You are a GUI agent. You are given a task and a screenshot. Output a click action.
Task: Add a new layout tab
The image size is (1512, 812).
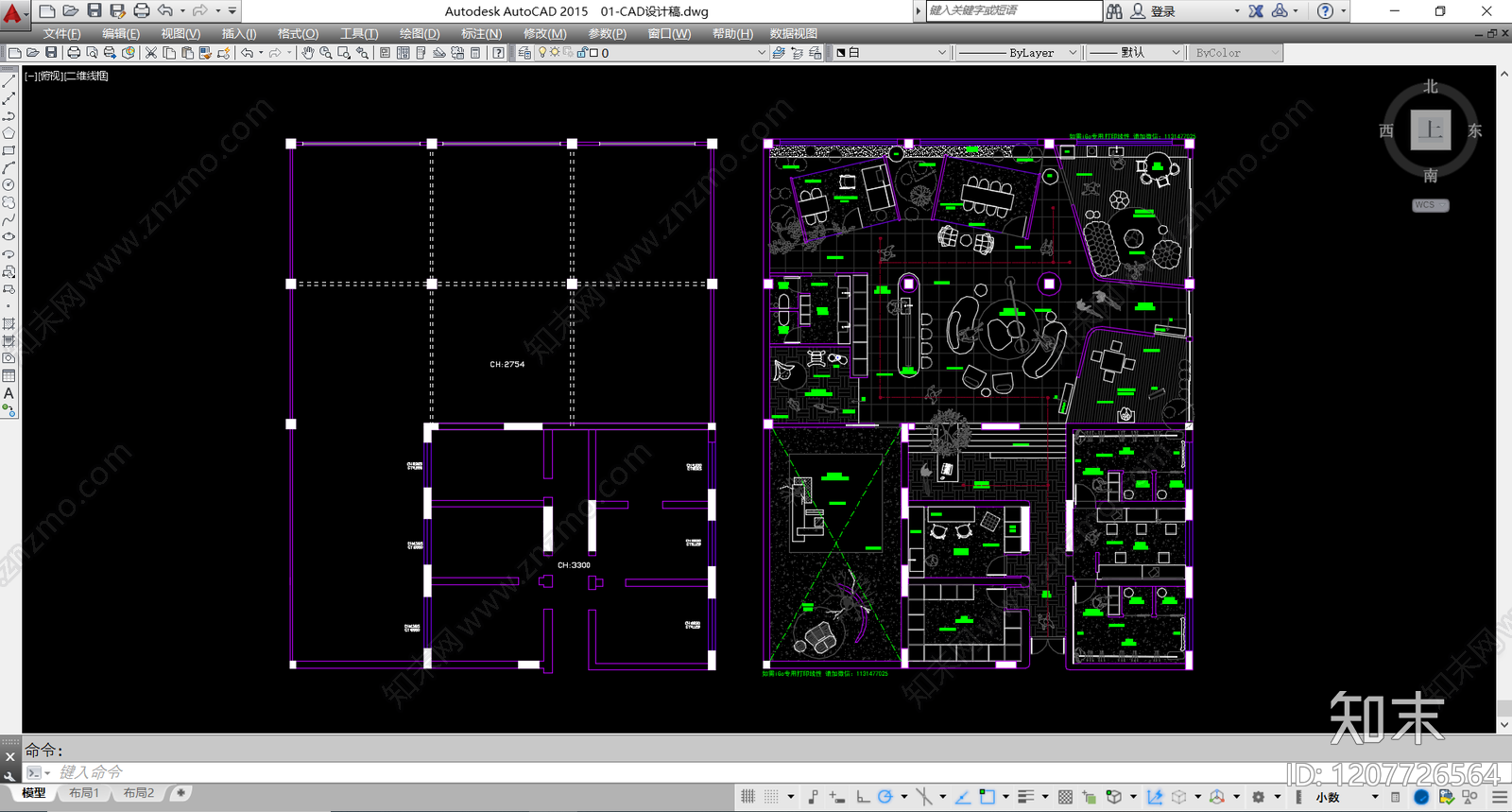(180, 793)
